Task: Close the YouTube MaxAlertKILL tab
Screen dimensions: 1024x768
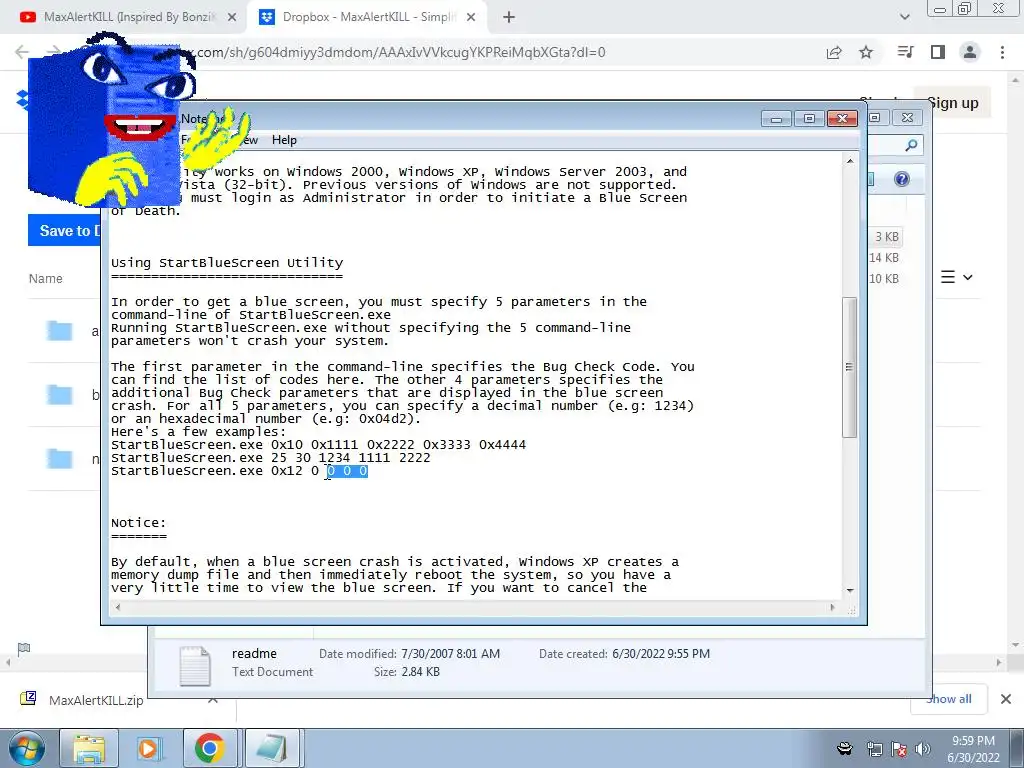Action: tap(232, 18)
